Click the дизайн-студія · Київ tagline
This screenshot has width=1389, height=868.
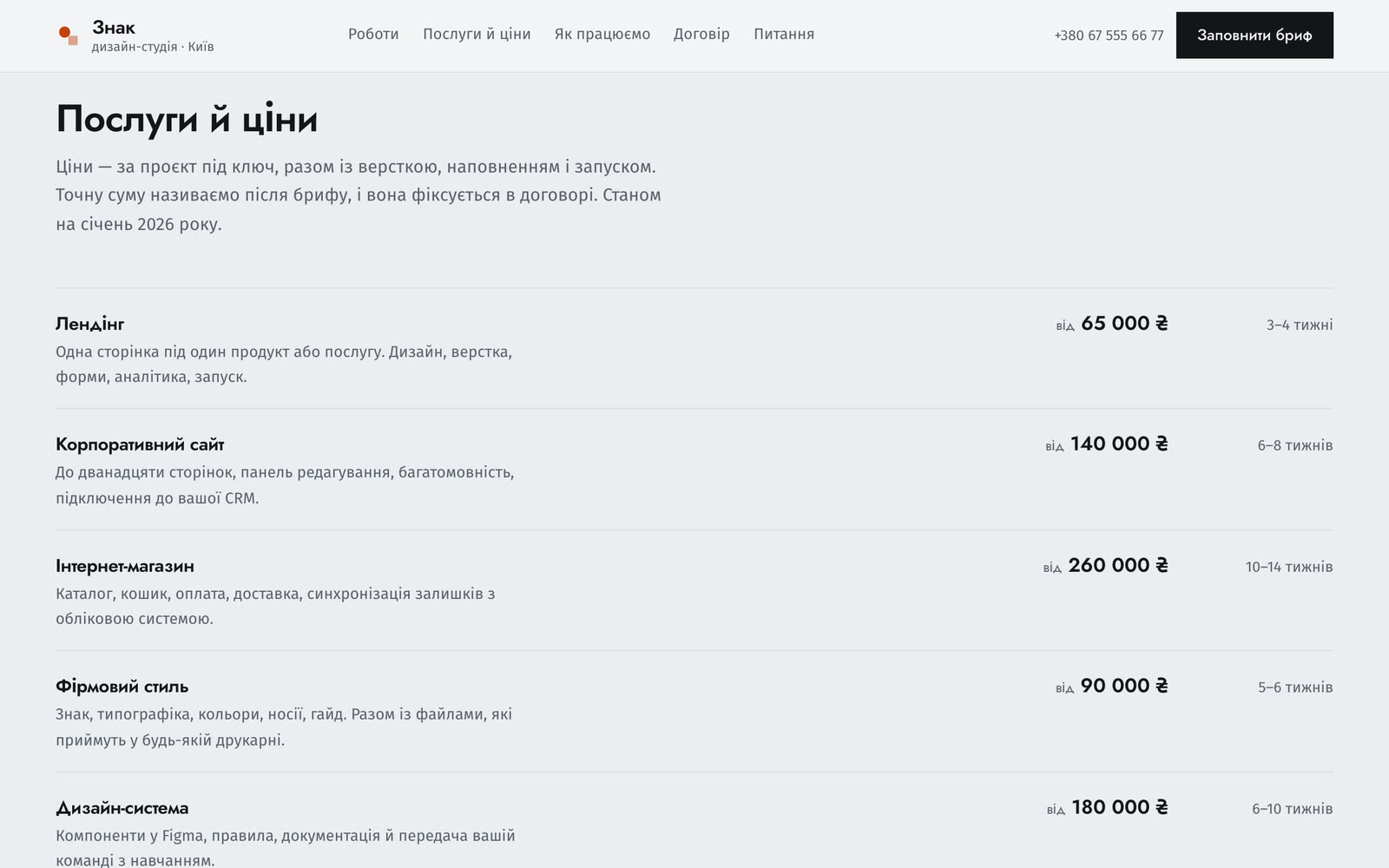(153, 47)
